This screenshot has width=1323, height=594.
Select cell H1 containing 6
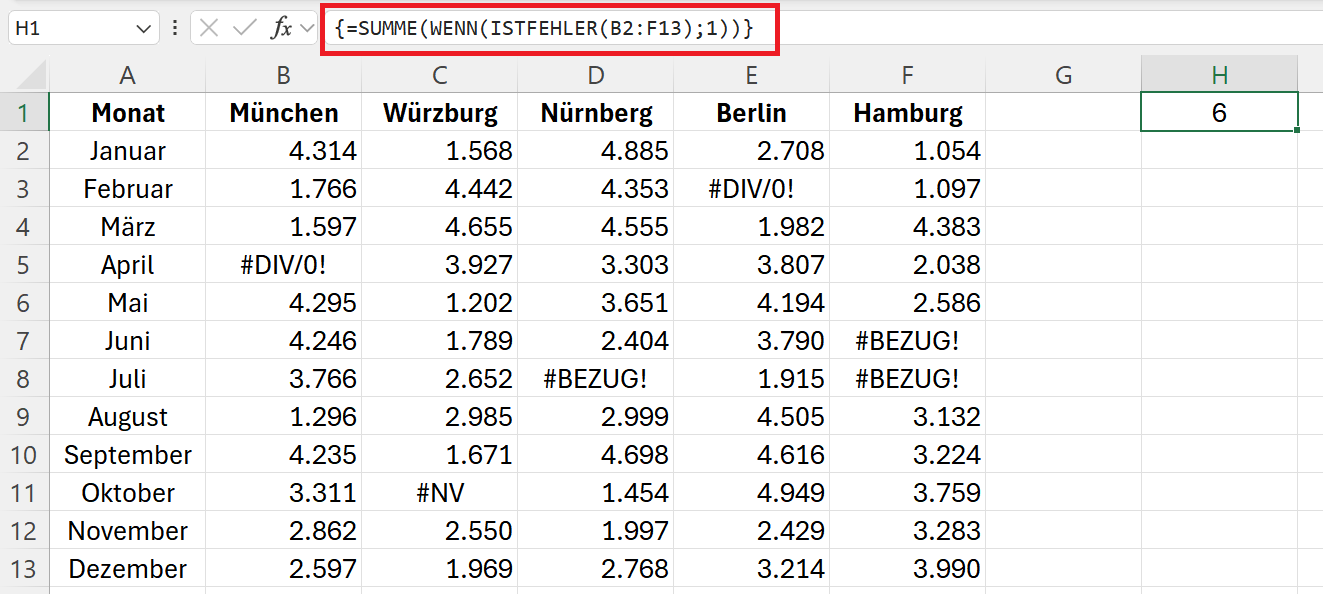(x=1219, y=113)
